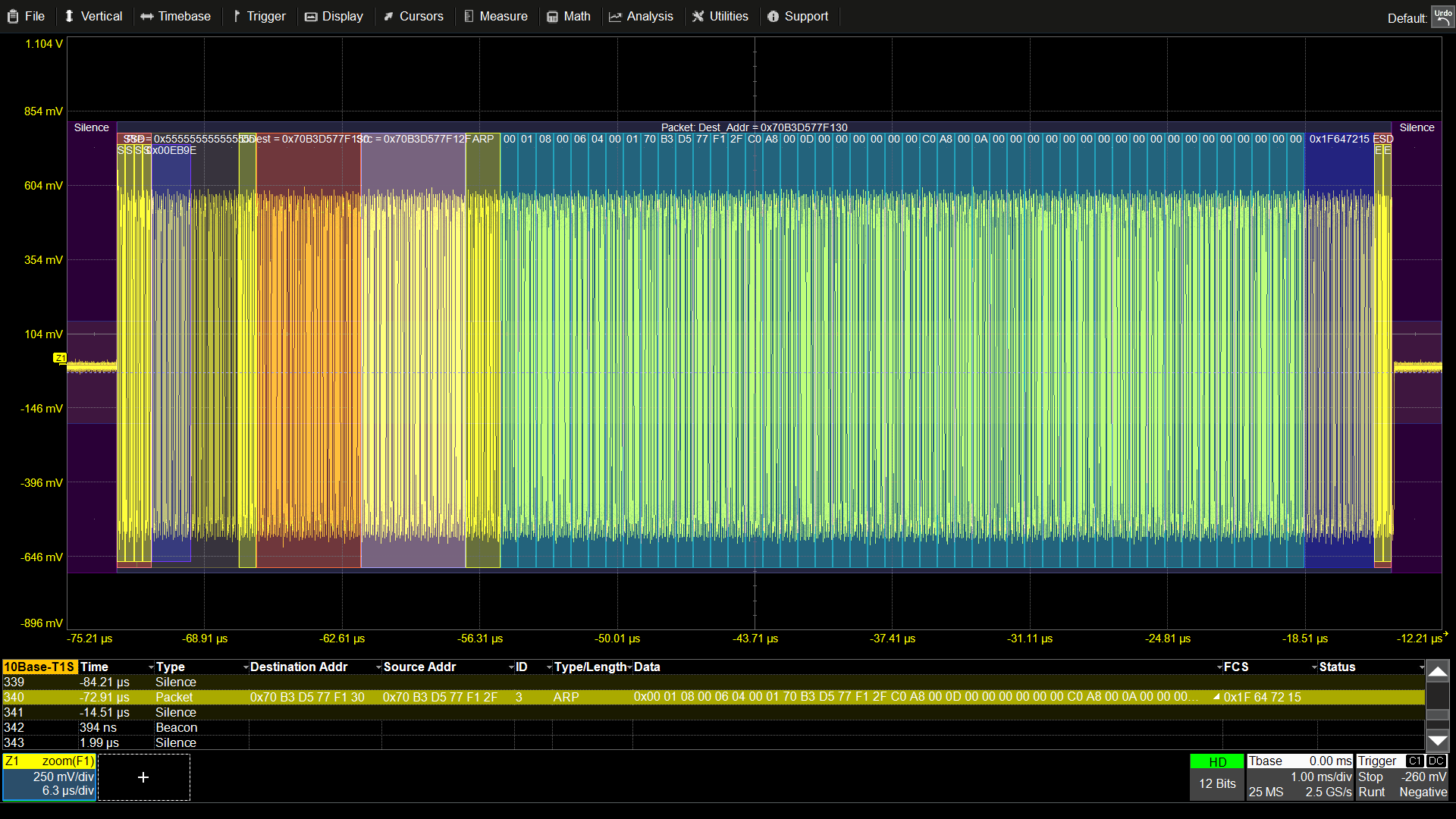Click the Trigger flag icon
The height and width of the screenshot is (819, 1456).
pos(237,16)
